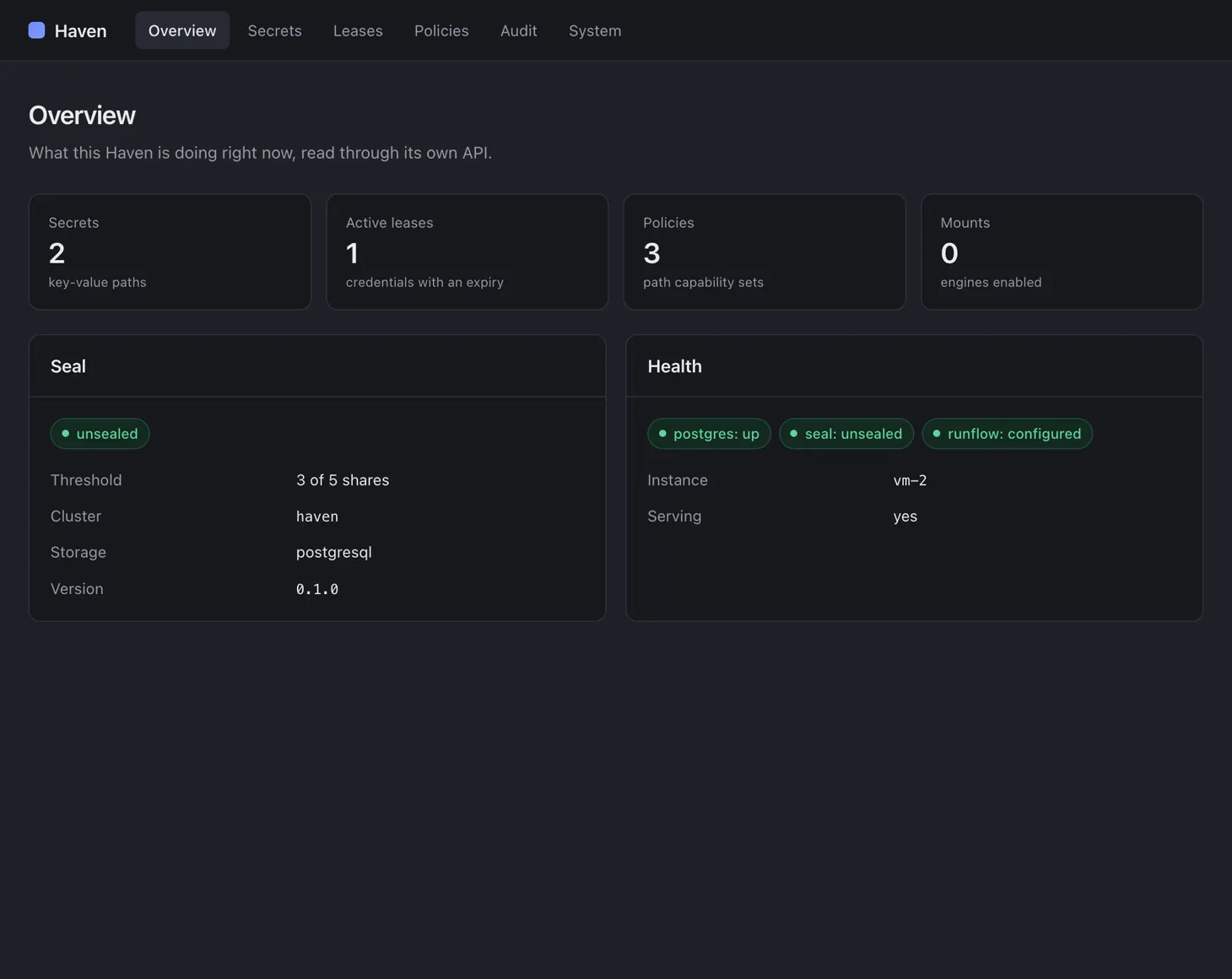Viewport: 1232px width, 979px height.
Task: Click the Storage value 'postgresql'
Action: [x=334, y=553]
